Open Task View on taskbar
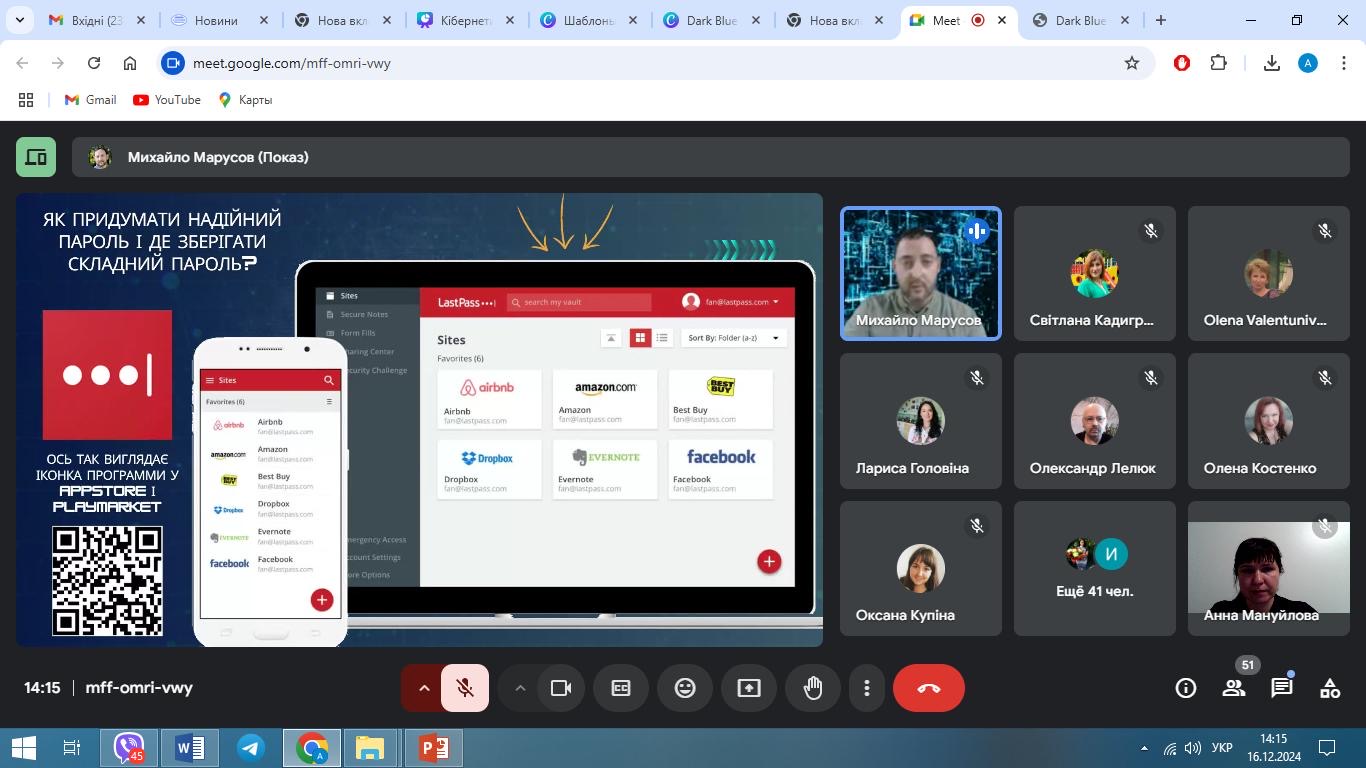 coord(72,748)
